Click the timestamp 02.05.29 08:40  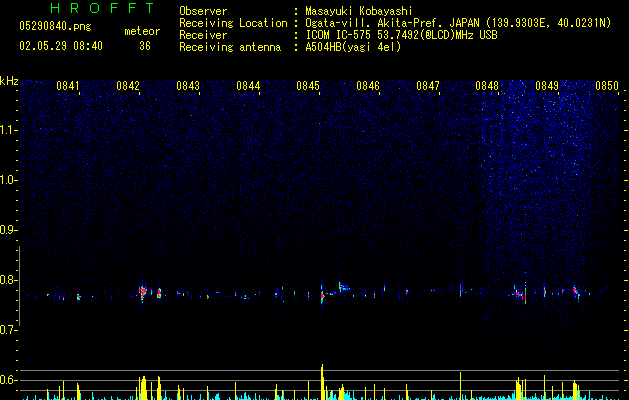(61, 46)
